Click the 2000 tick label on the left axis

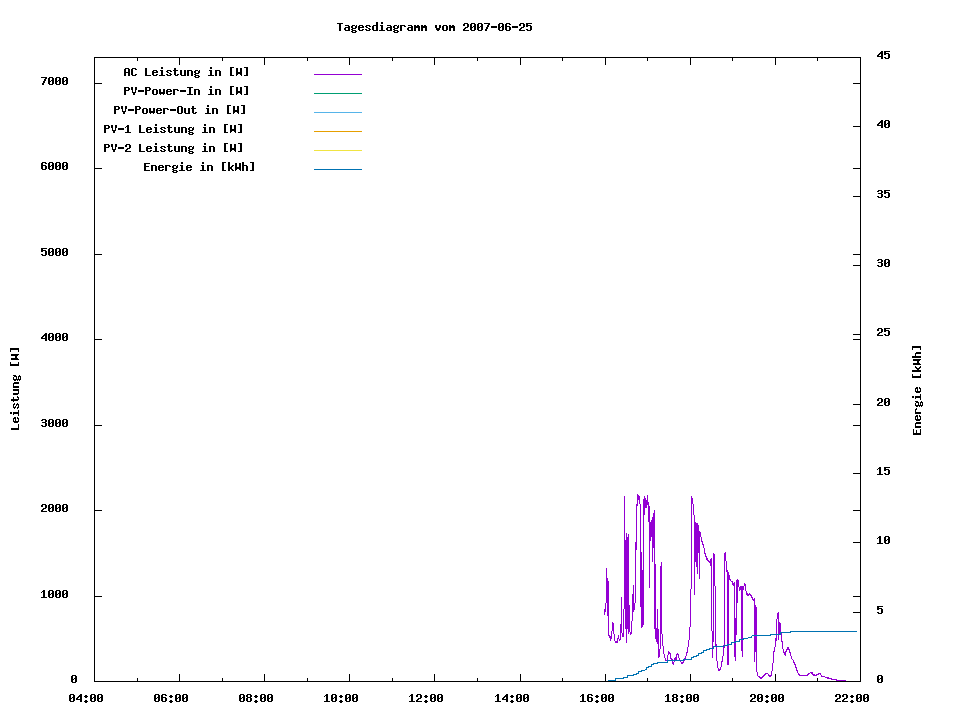[x=54, y=509]
